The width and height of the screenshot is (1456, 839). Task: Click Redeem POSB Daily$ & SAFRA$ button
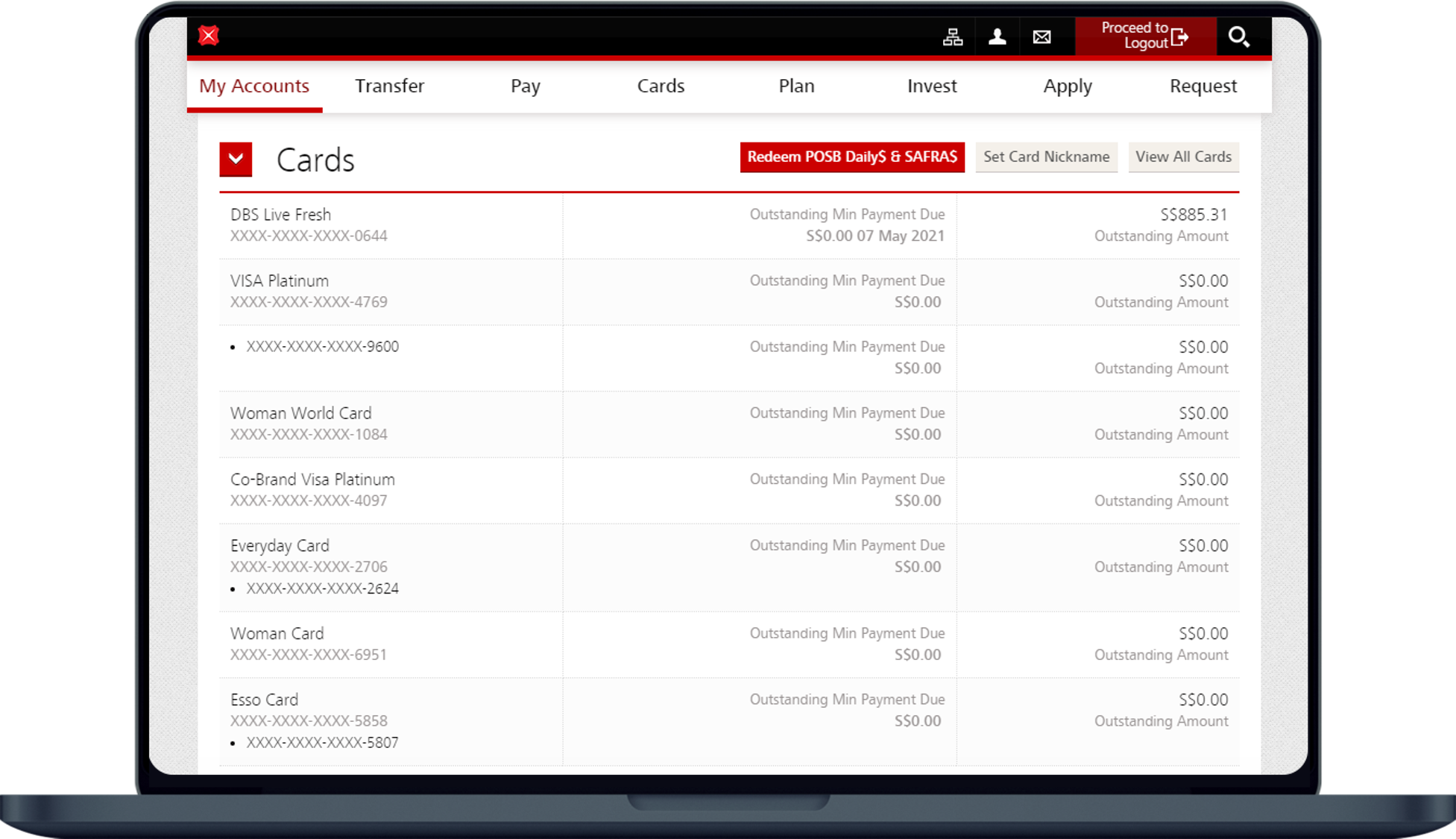pyautogui.click(x=851, y=157)
